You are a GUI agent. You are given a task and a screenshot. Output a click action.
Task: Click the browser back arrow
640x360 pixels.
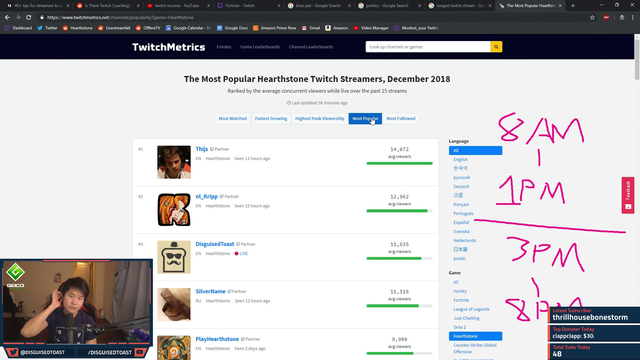point(7,18)
